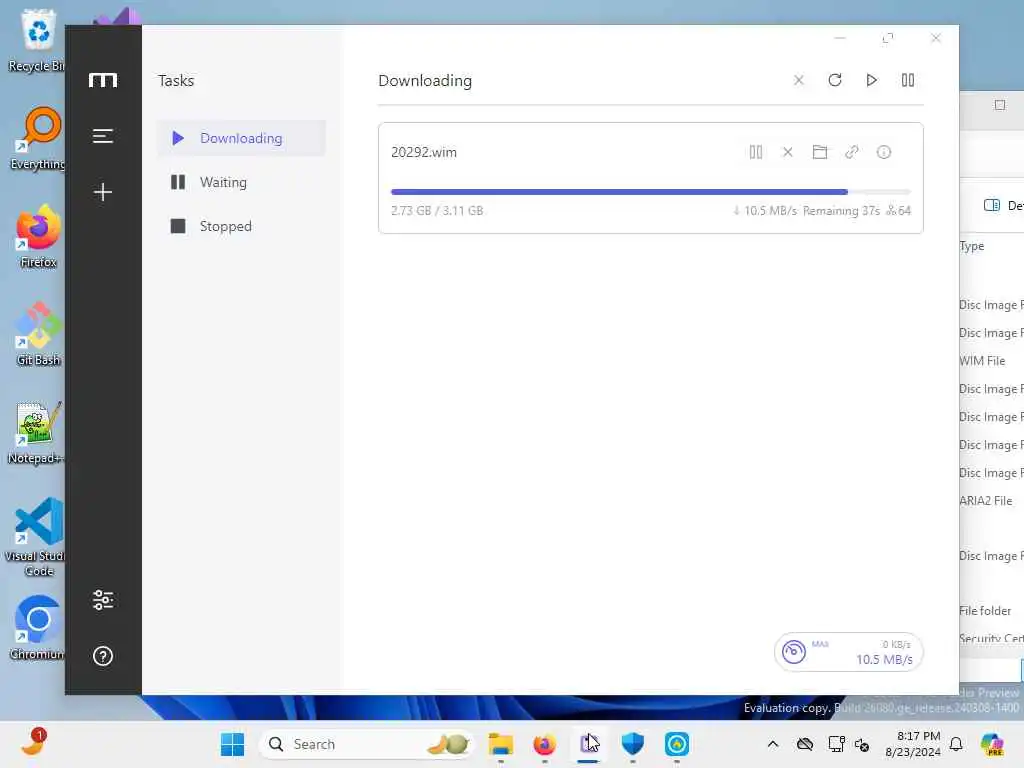Open the shield security app on taskbar
1024x768 pixels.
[632, 744]
